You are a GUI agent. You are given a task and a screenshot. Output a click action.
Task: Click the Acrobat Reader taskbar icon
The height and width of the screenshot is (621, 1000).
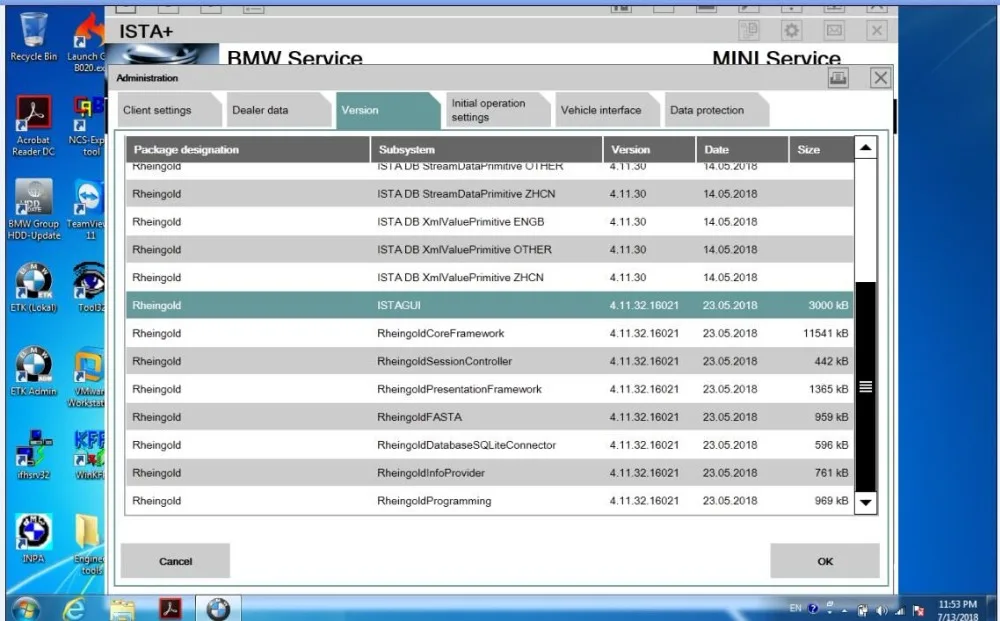coord(170,609)
